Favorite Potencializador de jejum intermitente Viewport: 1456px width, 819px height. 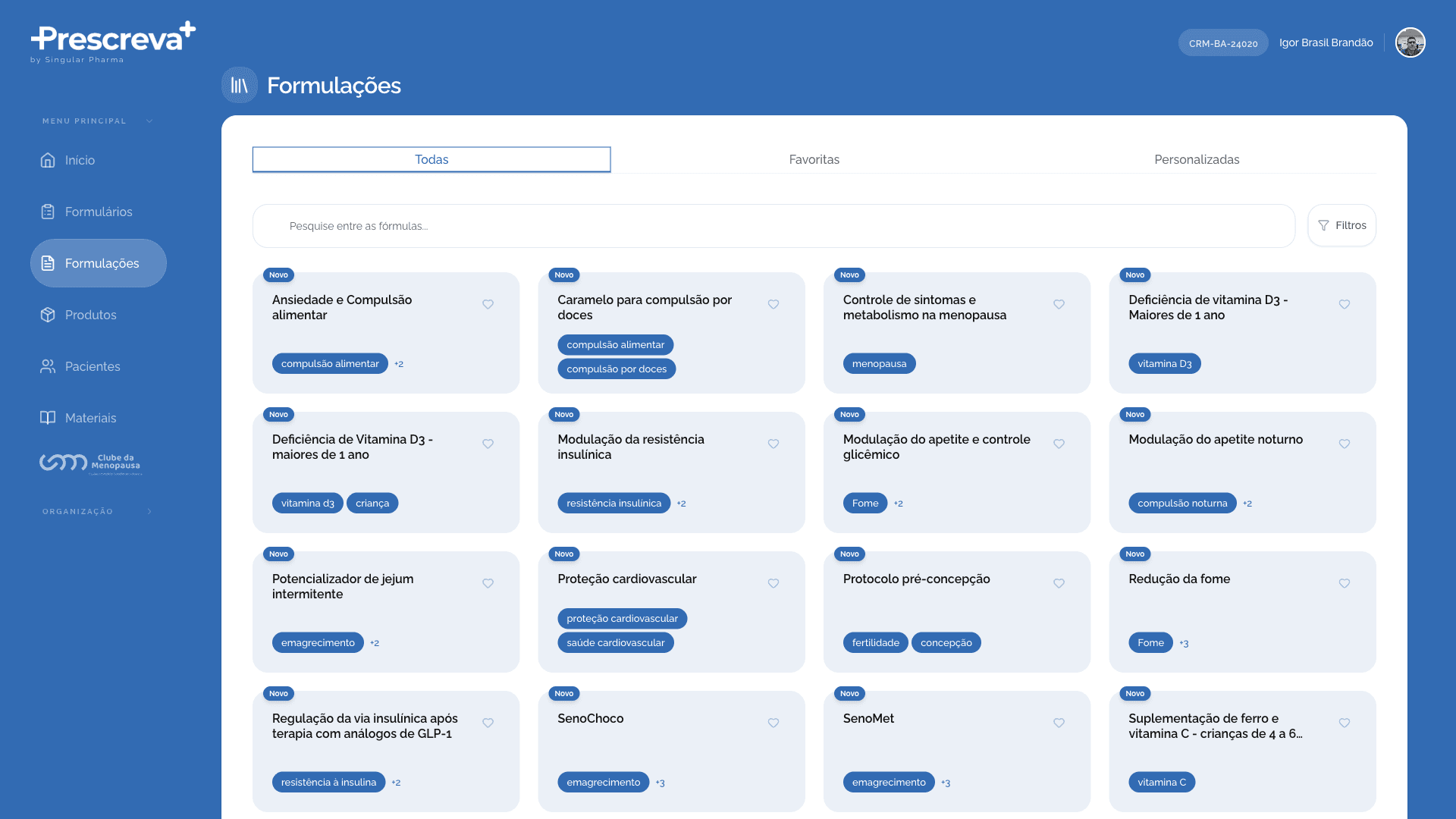(x=488, y=583)
